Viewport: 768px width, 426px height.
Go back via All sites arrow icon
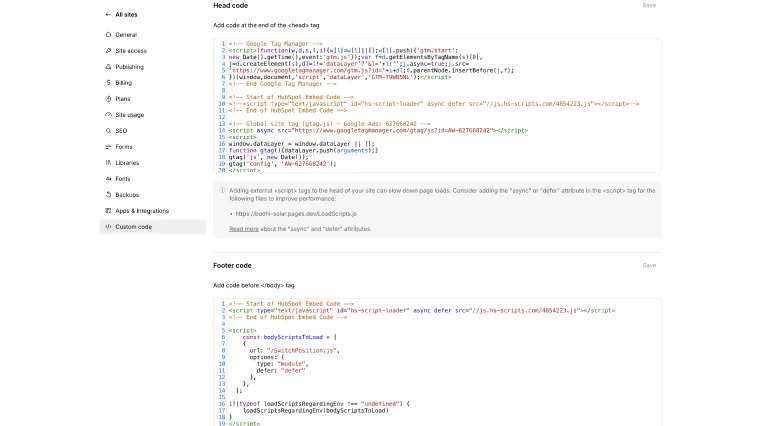point(108,15)
